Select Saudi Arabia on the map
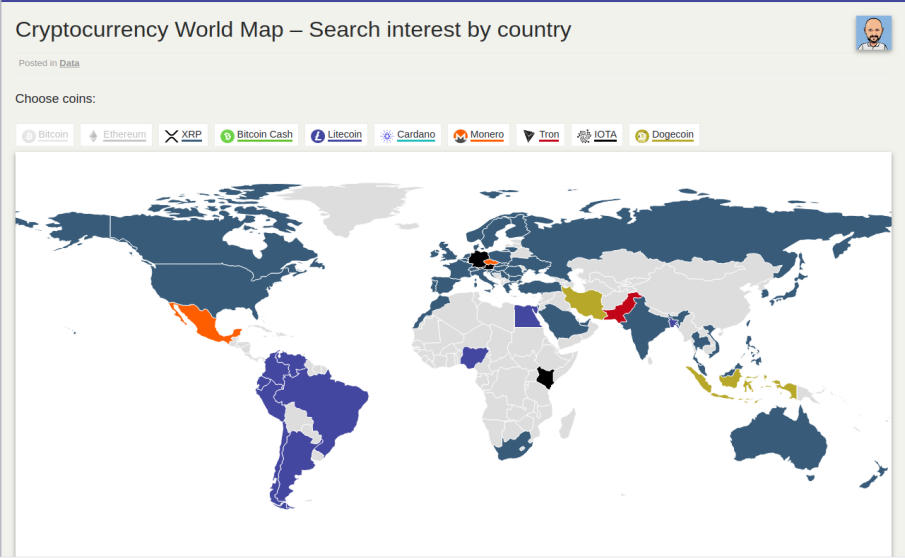The height and width of the screenshot is (558, 905). 561,321
